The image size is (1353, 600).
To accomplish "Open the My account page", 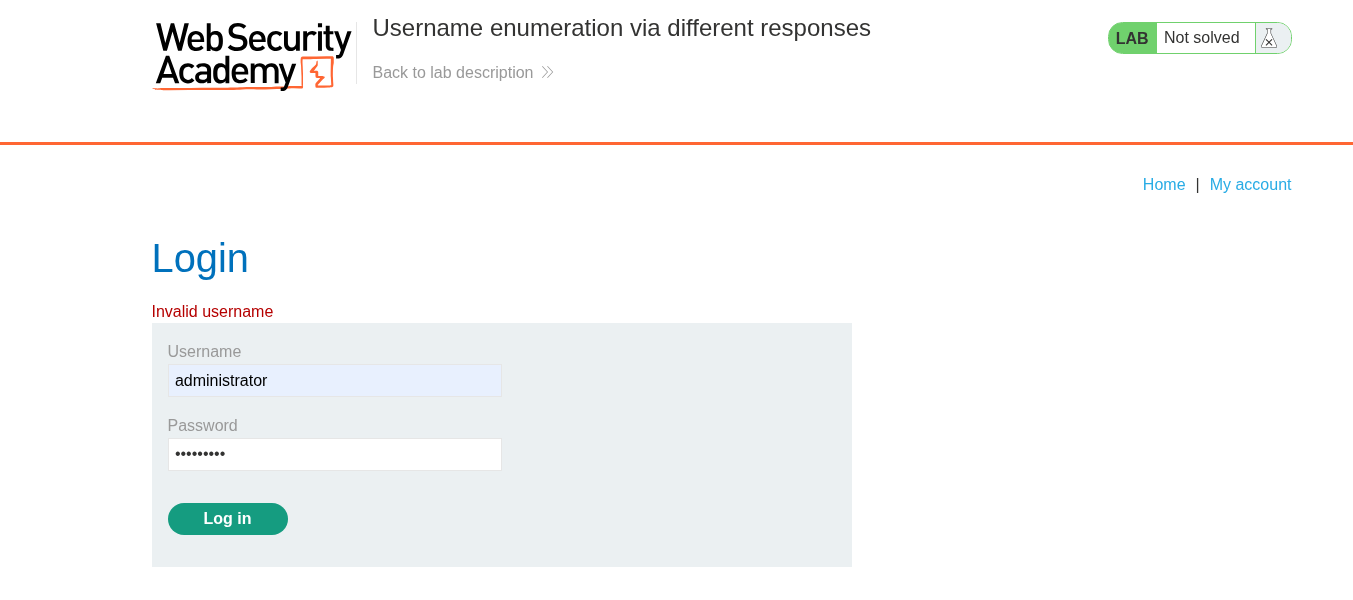I will 1250,185.
